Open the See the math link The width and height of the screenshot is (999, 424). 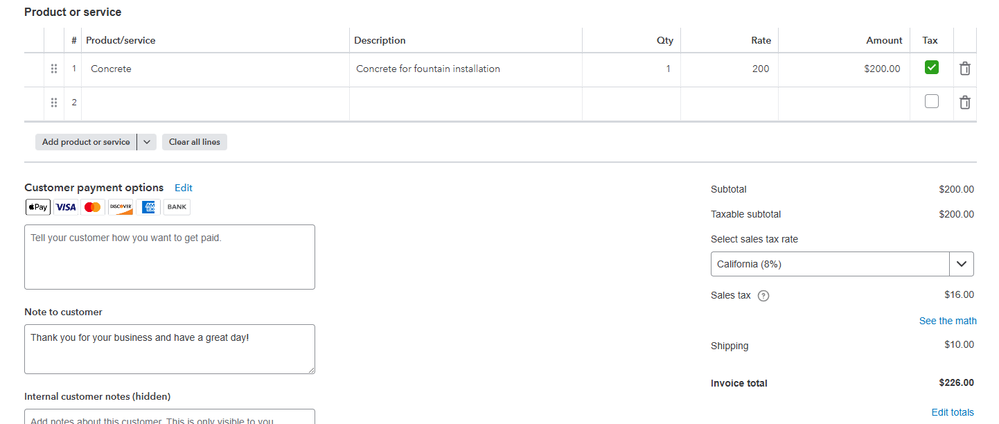(x=947, y=321)
